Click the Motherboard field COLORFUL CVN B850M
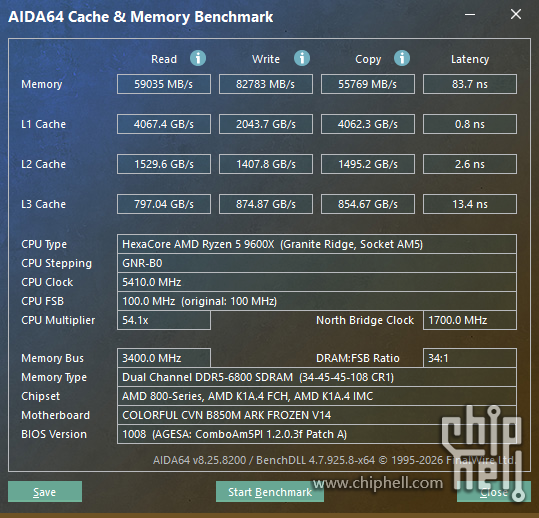This screenshot has width=539, height=518. click(x=317, y=415)
